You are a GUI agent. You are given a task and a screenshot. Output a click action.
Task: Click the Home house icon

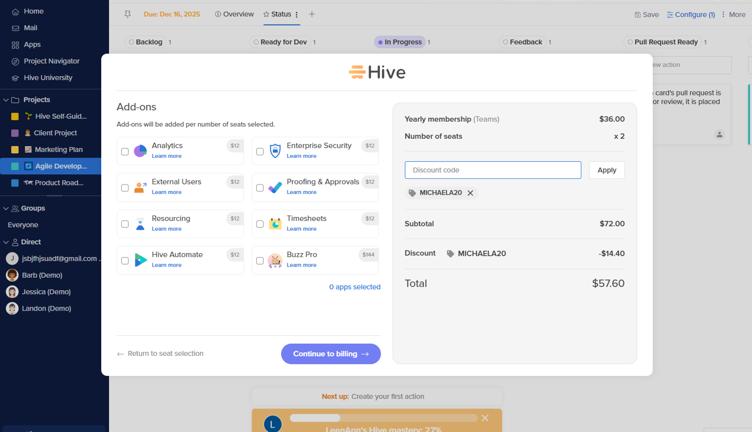pyautogui.click(x=15, y=12)
